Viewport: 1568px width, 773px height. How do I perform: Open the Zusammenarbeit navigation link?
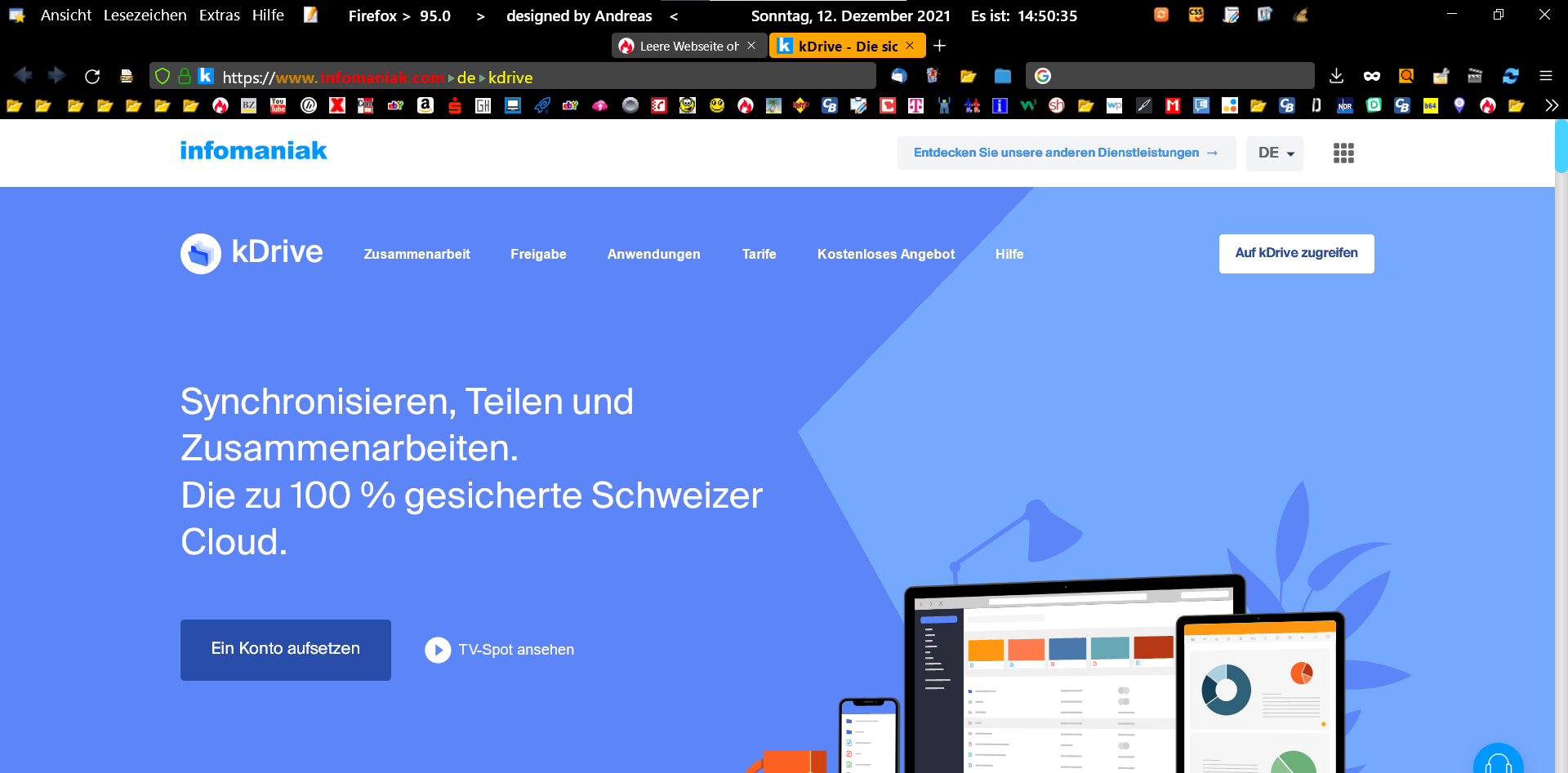point(417,255)
